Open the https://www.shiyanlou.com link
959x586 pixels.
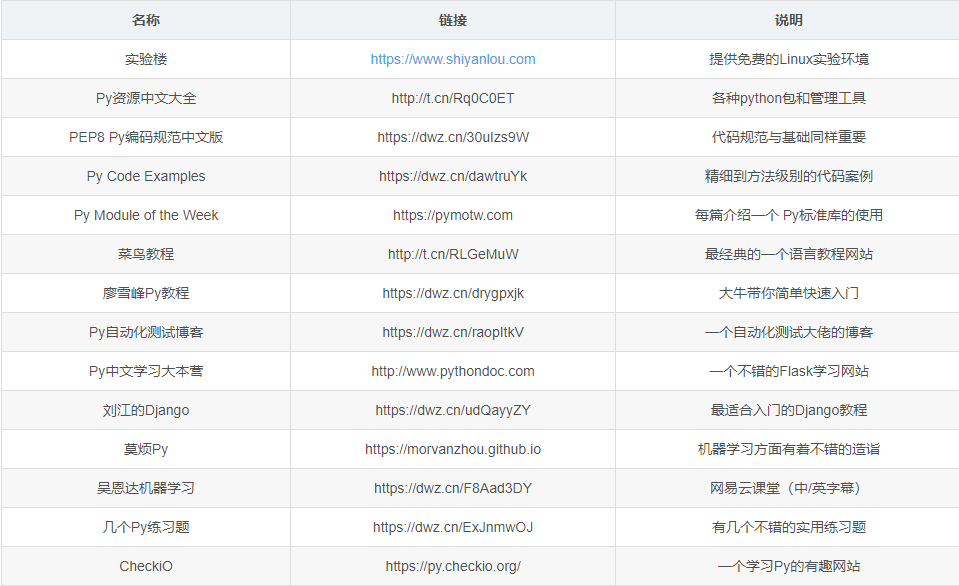[x=453, y=59]
